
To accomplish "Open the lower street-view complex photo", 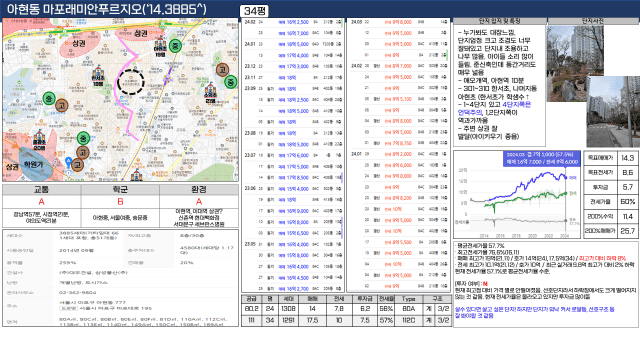I will [x=613, y=111].
